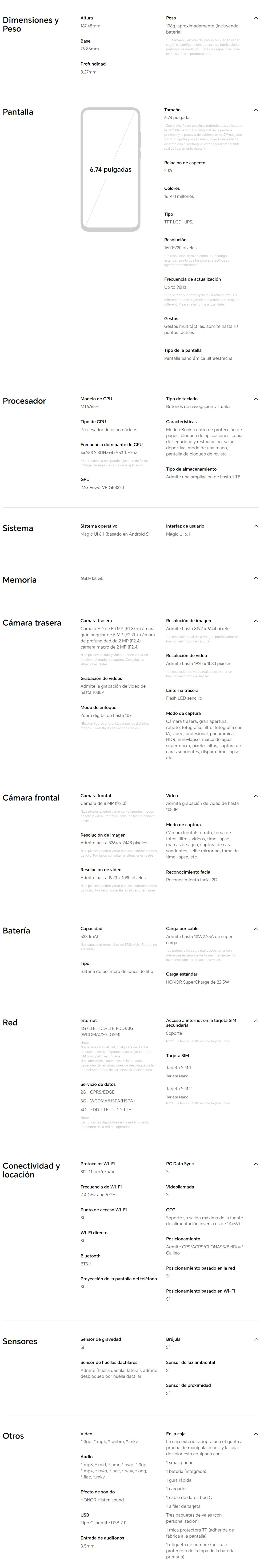The height and width of the screenshot is (1568, 264).
Task: Hide Cámara trasera details via chevron
Action: click(256, 621)
